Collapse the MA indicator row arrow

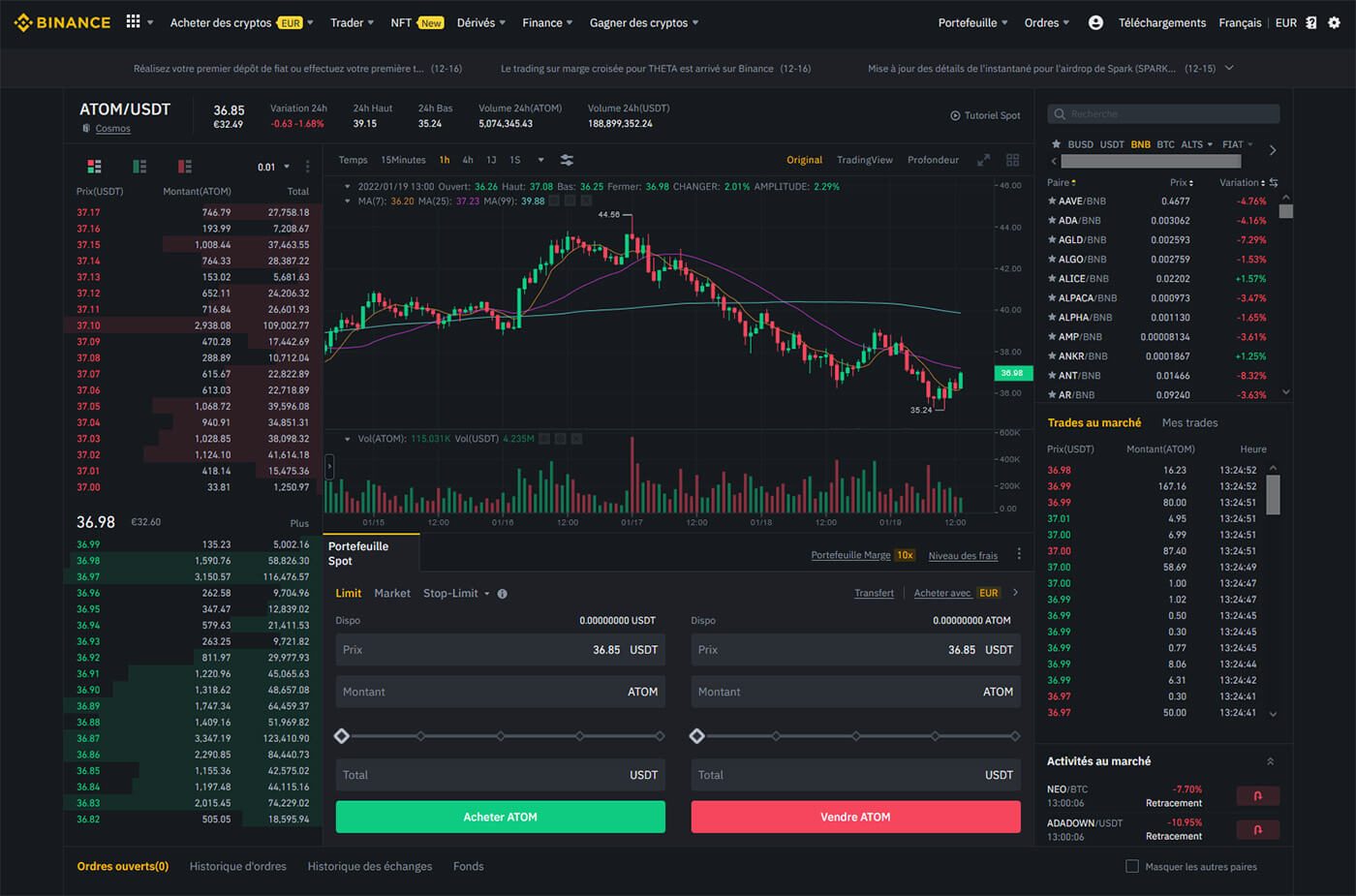tap(347, 201)
